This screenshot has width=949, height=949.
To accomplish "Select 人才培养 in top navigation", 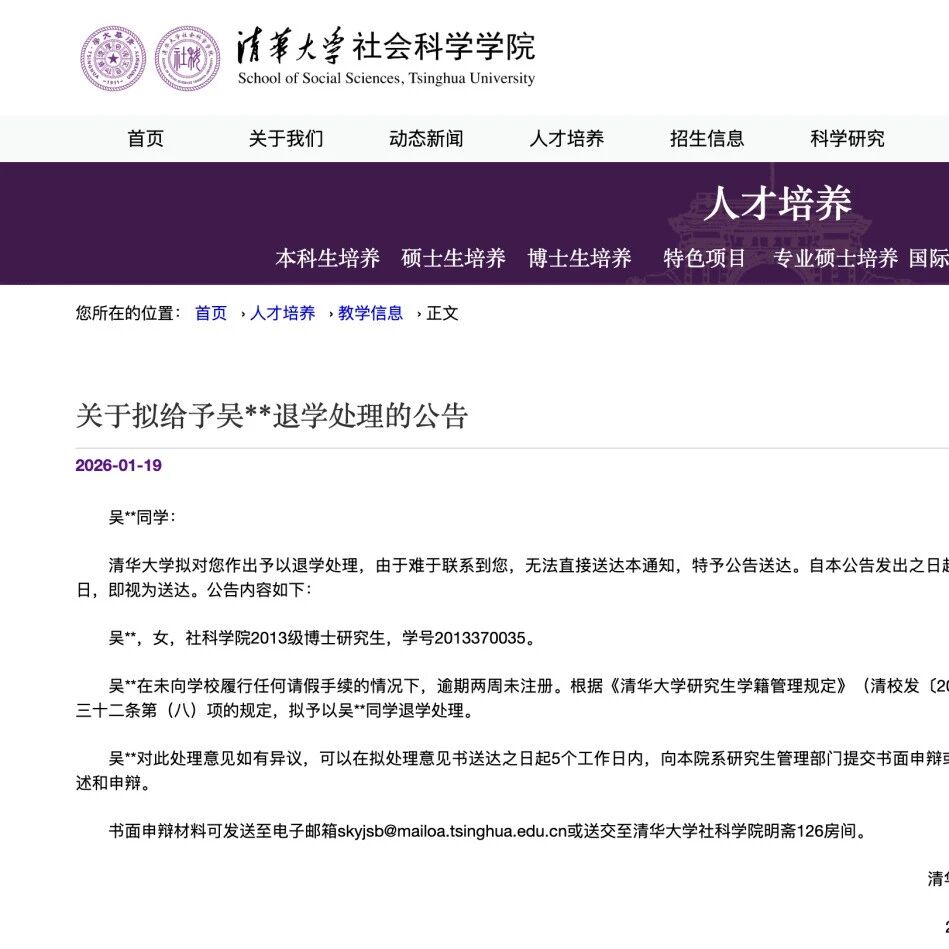I will coord(567,139).
